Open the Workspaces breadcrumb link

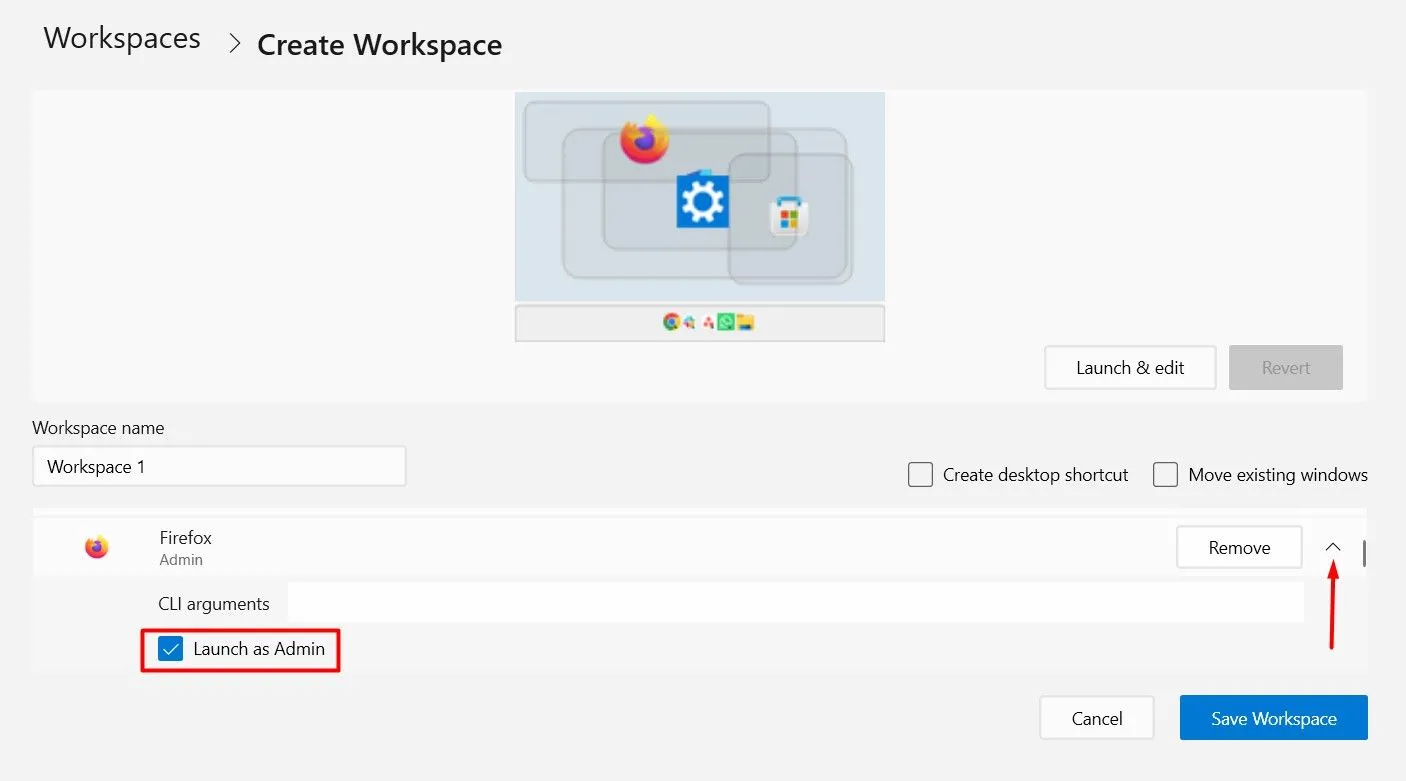[121, 38]
